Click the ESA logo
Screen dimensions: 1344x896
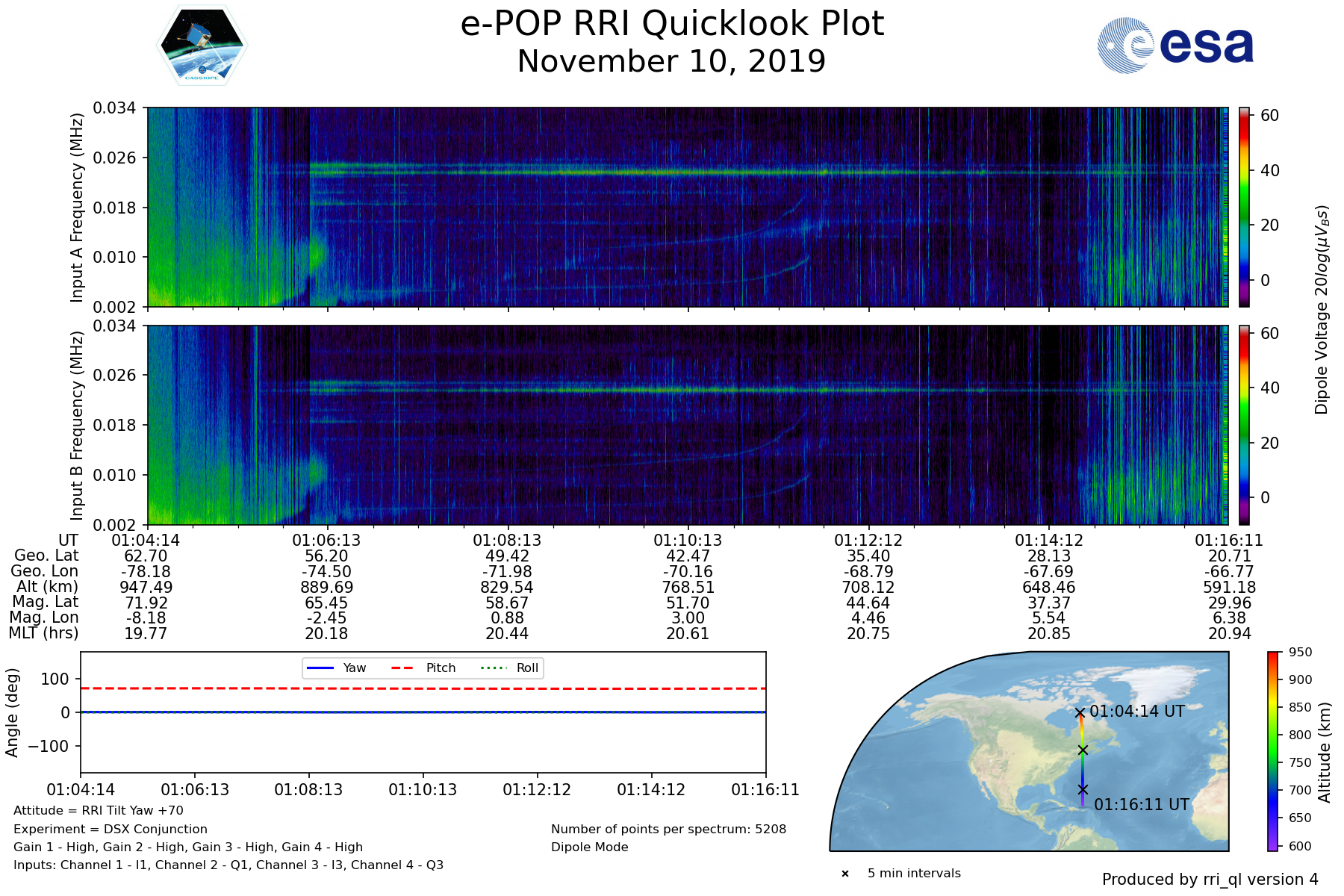(x=1175, y=46)
